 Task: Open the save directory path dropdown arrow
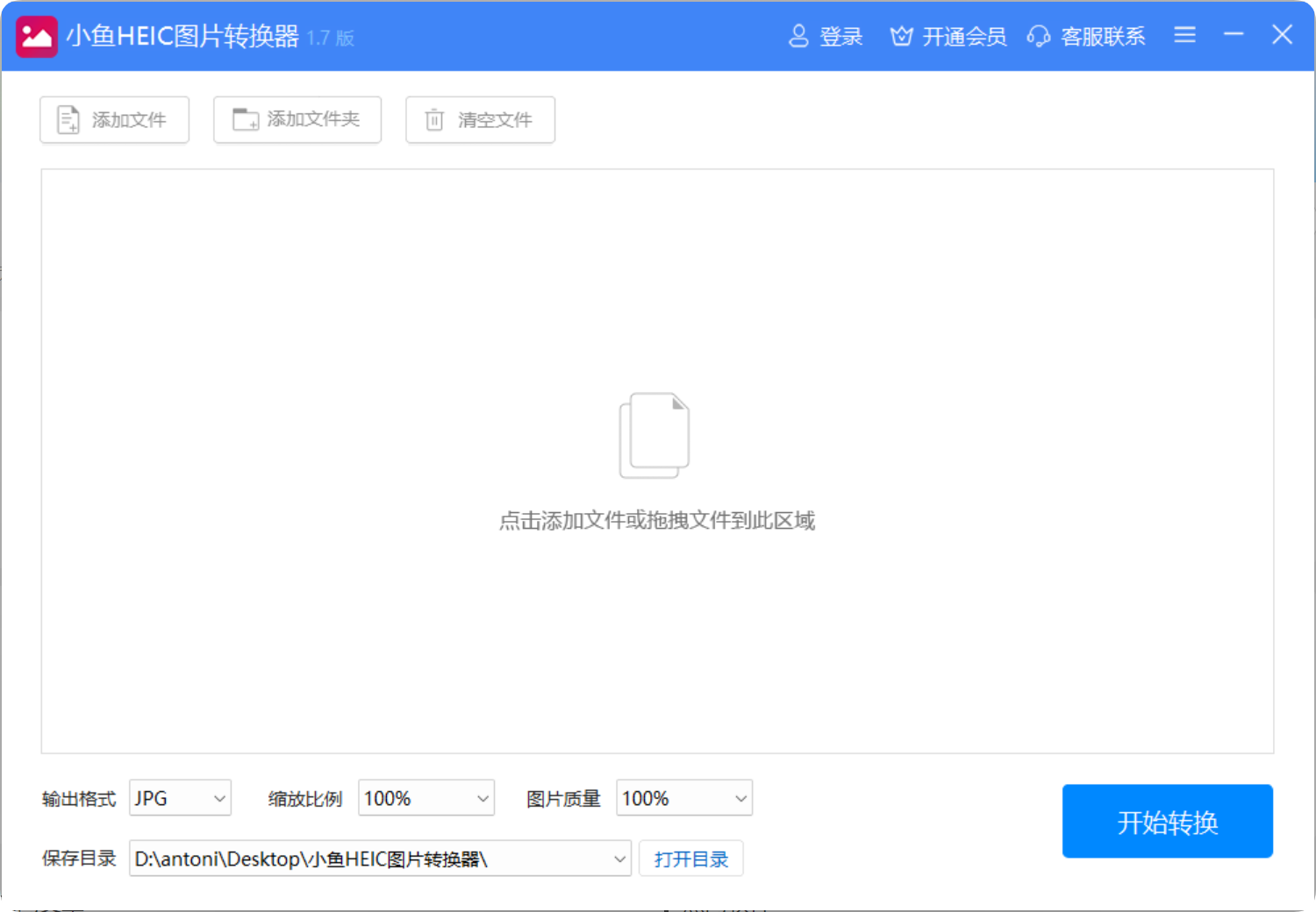click(619, 859)
